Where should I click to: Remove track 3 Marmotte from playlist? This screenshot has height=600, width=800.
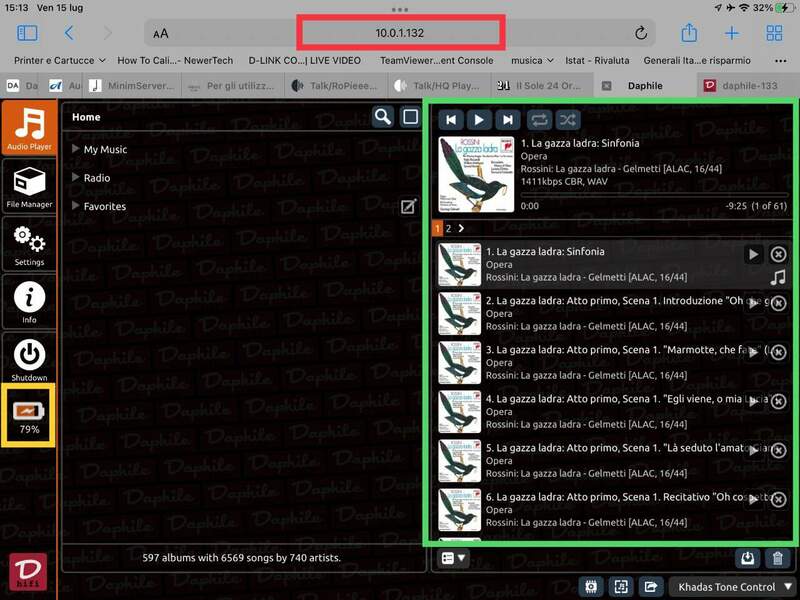pyautogui.click(x=779, y=353)
